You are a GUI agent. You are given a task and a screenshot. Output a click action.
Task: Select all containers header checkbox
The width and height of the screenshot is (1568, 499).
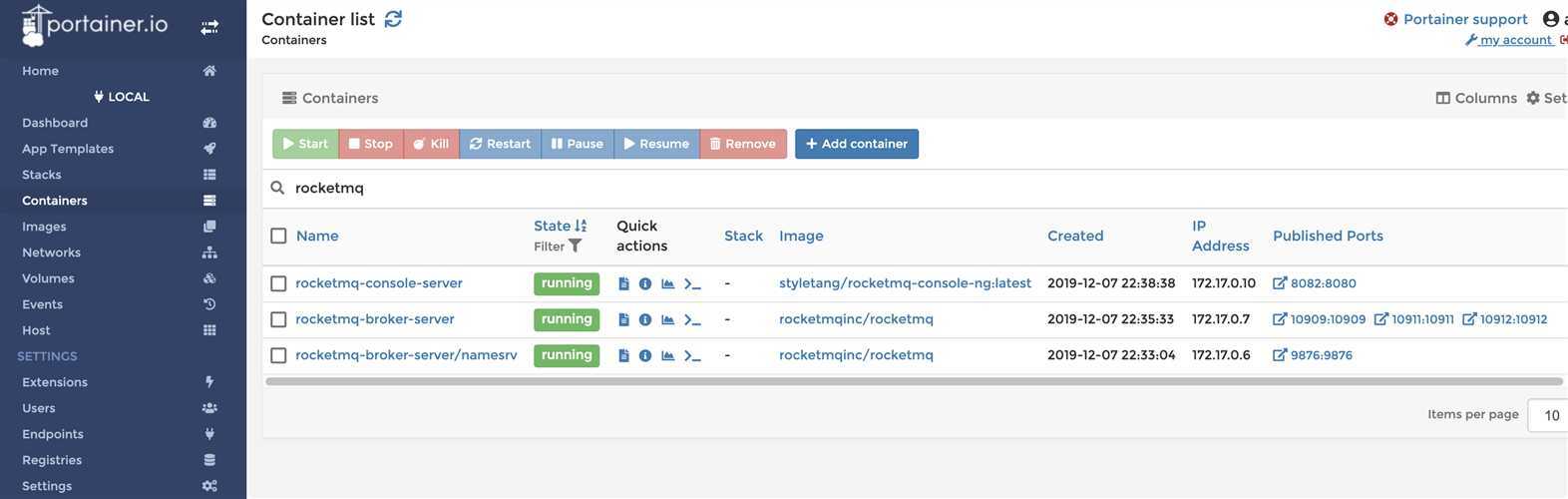278,236
